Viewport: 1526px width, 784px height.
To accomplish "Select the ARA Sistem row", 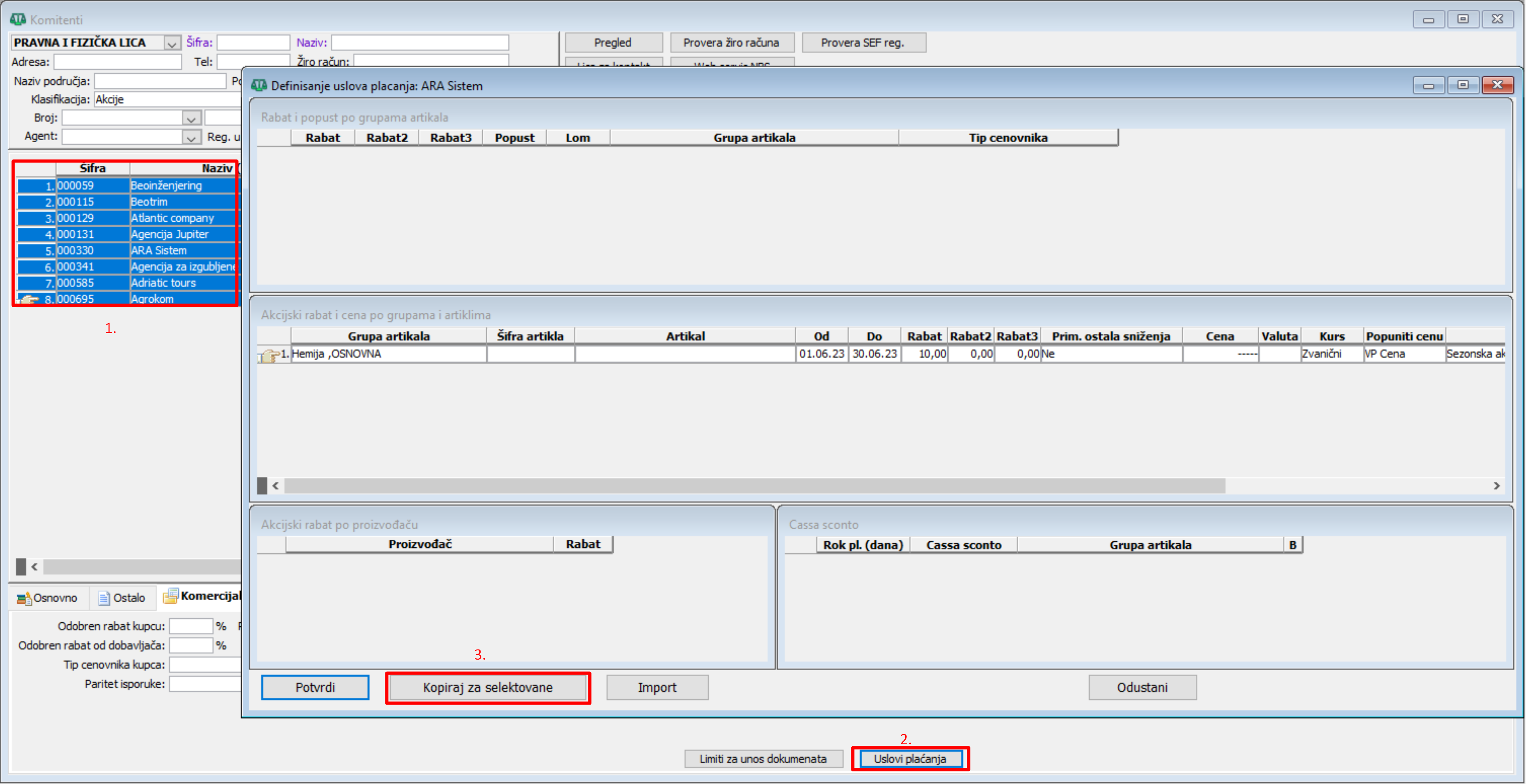I will pyautogui.click(x=158, y=250).
